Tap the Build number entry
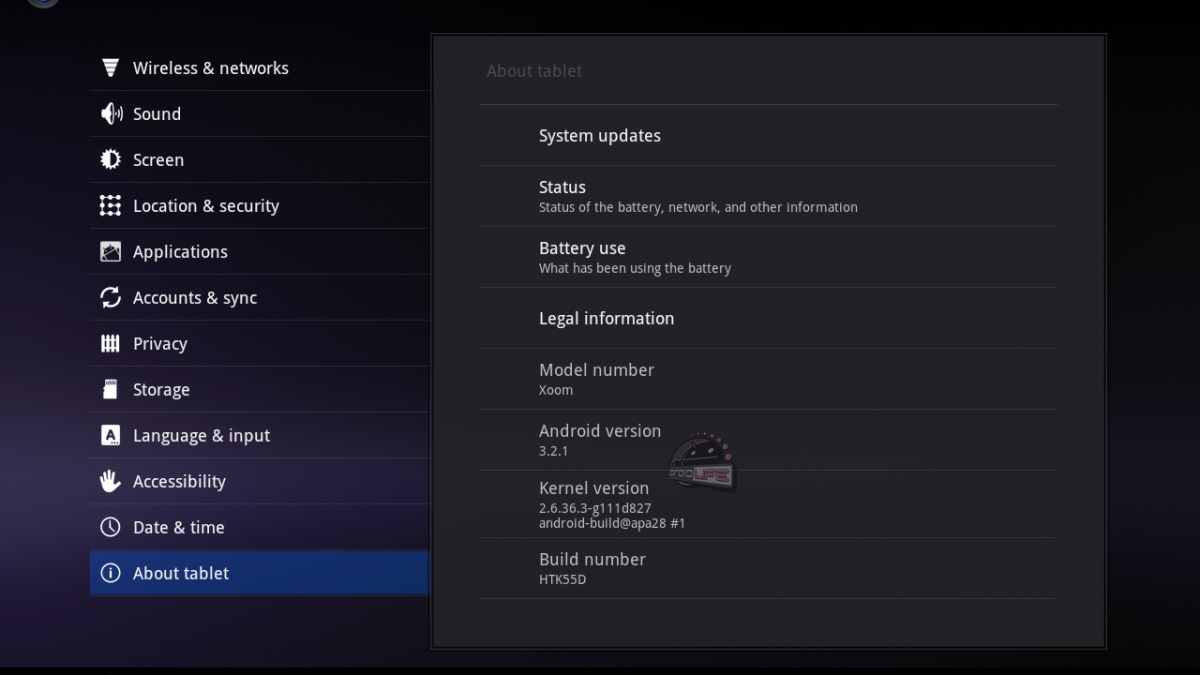This screenshot has height=675, width=1200. coord(767,568)
